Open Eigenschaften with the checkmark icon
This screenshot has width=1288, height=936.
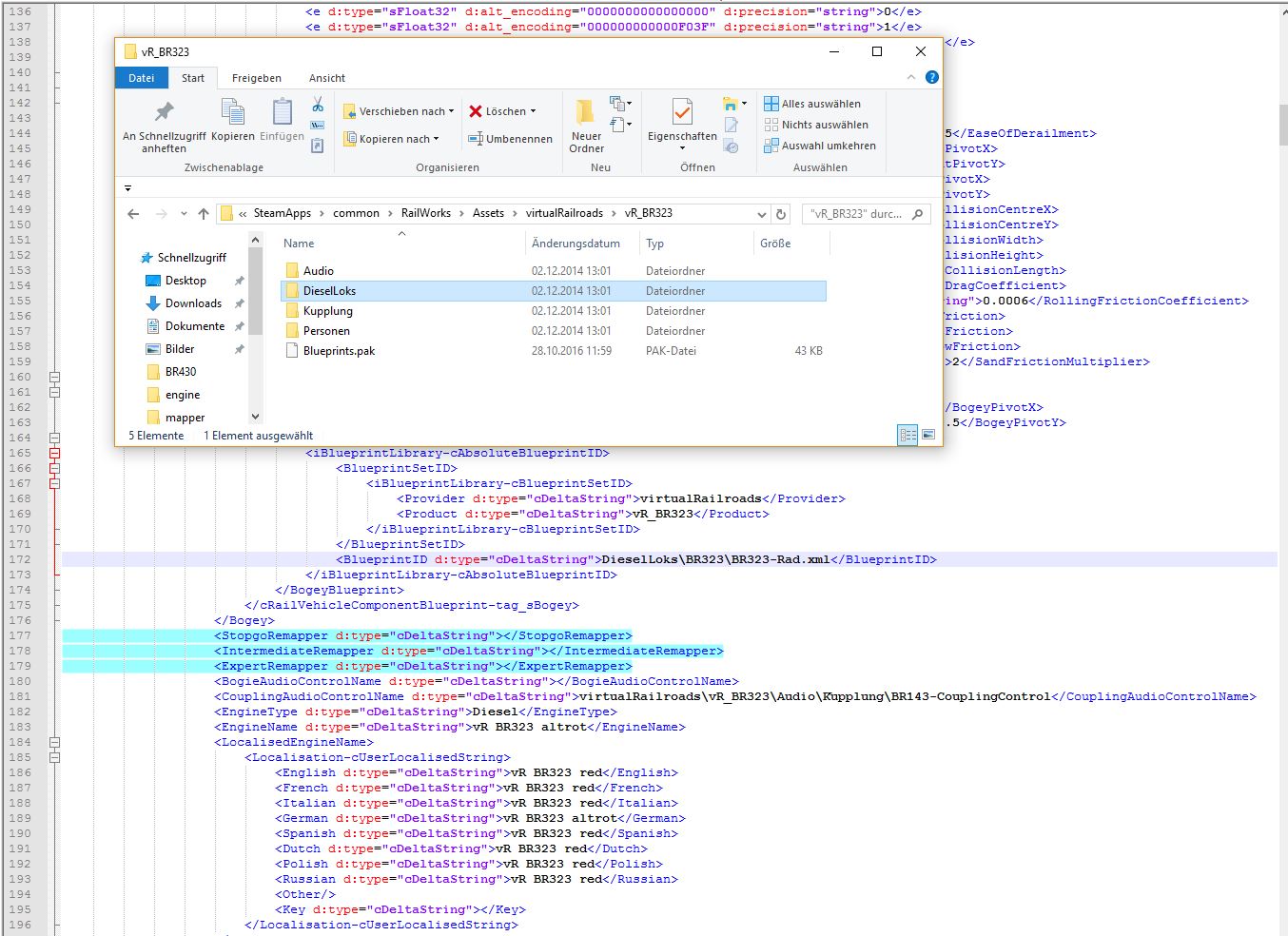[x=682, y=112]
